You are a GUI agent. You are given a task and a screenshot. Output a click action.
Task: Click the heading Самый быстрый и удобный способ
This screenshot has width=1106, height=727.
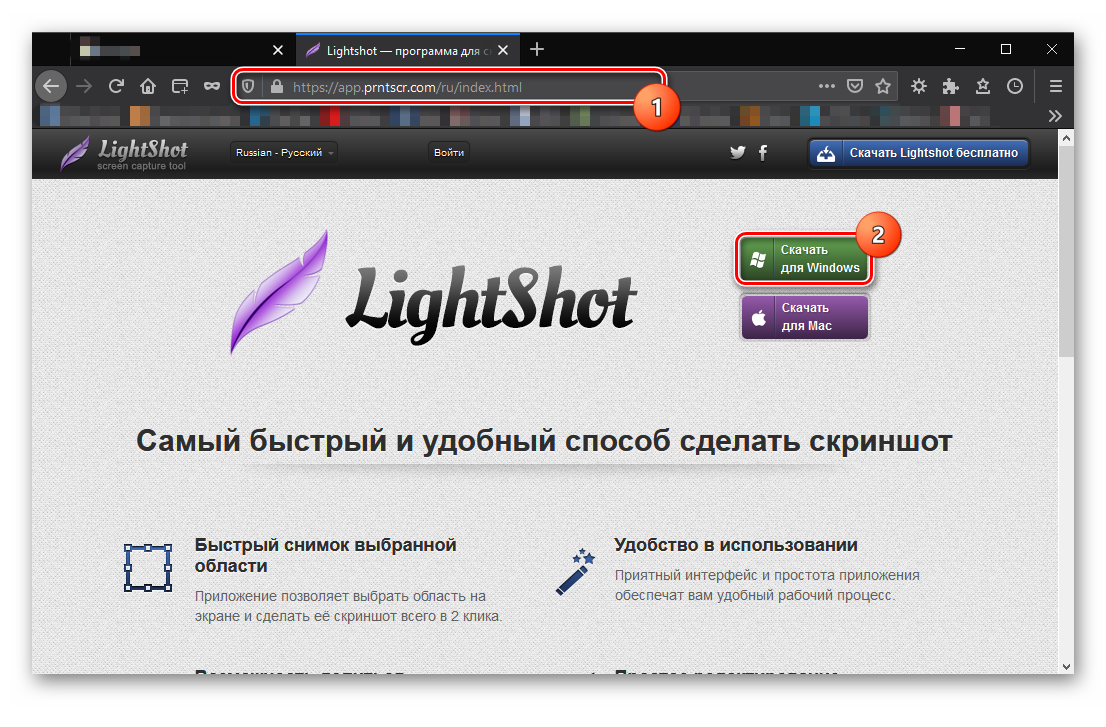point(544,441)
